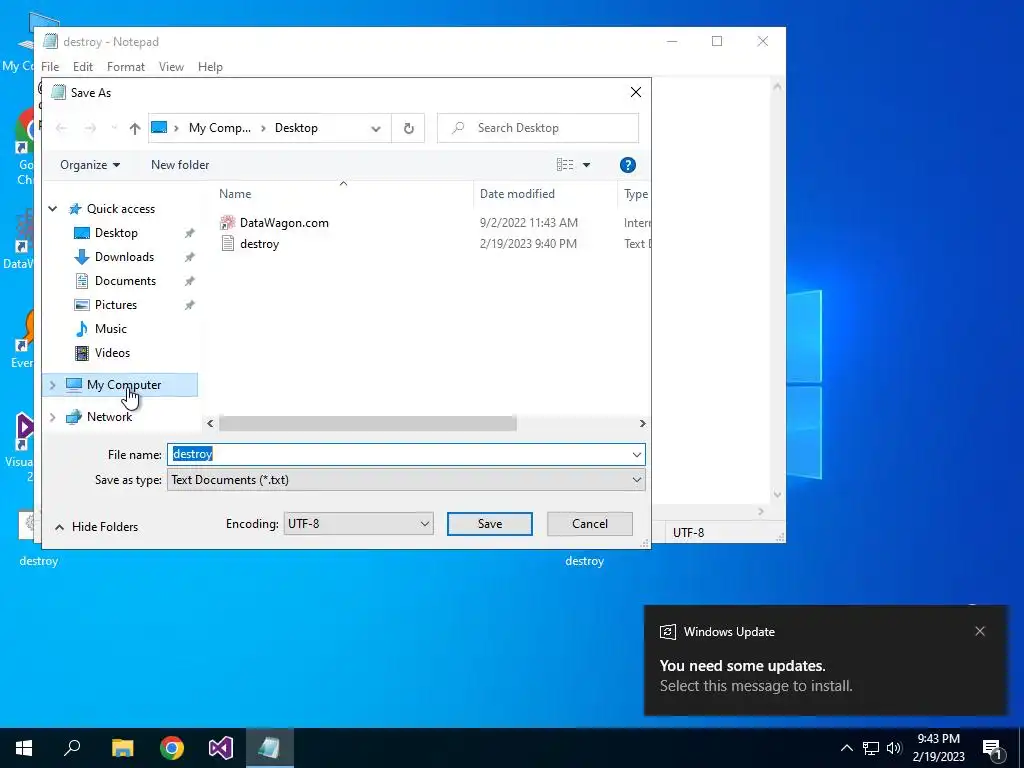Open the Save as type combo box
The image size is (1024, 768).
tap(406, 480)
